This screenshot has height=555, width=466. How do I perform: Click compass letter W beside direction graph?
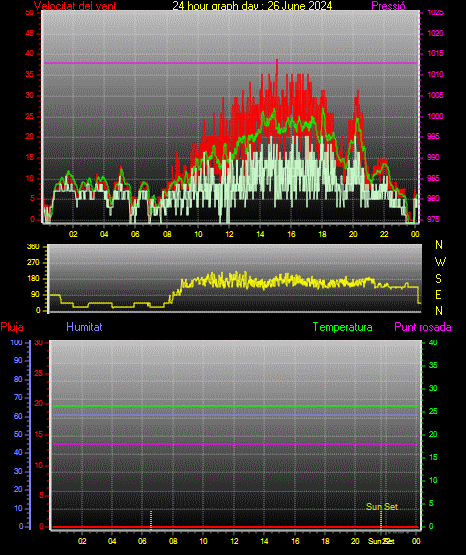pyautogui.click(x=440, y=262)
